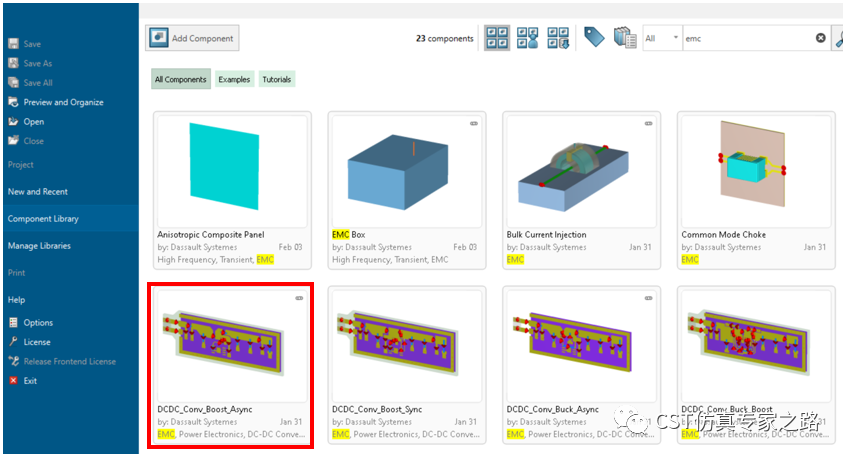The width and height of the screenshot is (847, 459).
Task: Open the DCDC_Conv_Buck_Boost thumbnail
Action: tap(756, 346)
